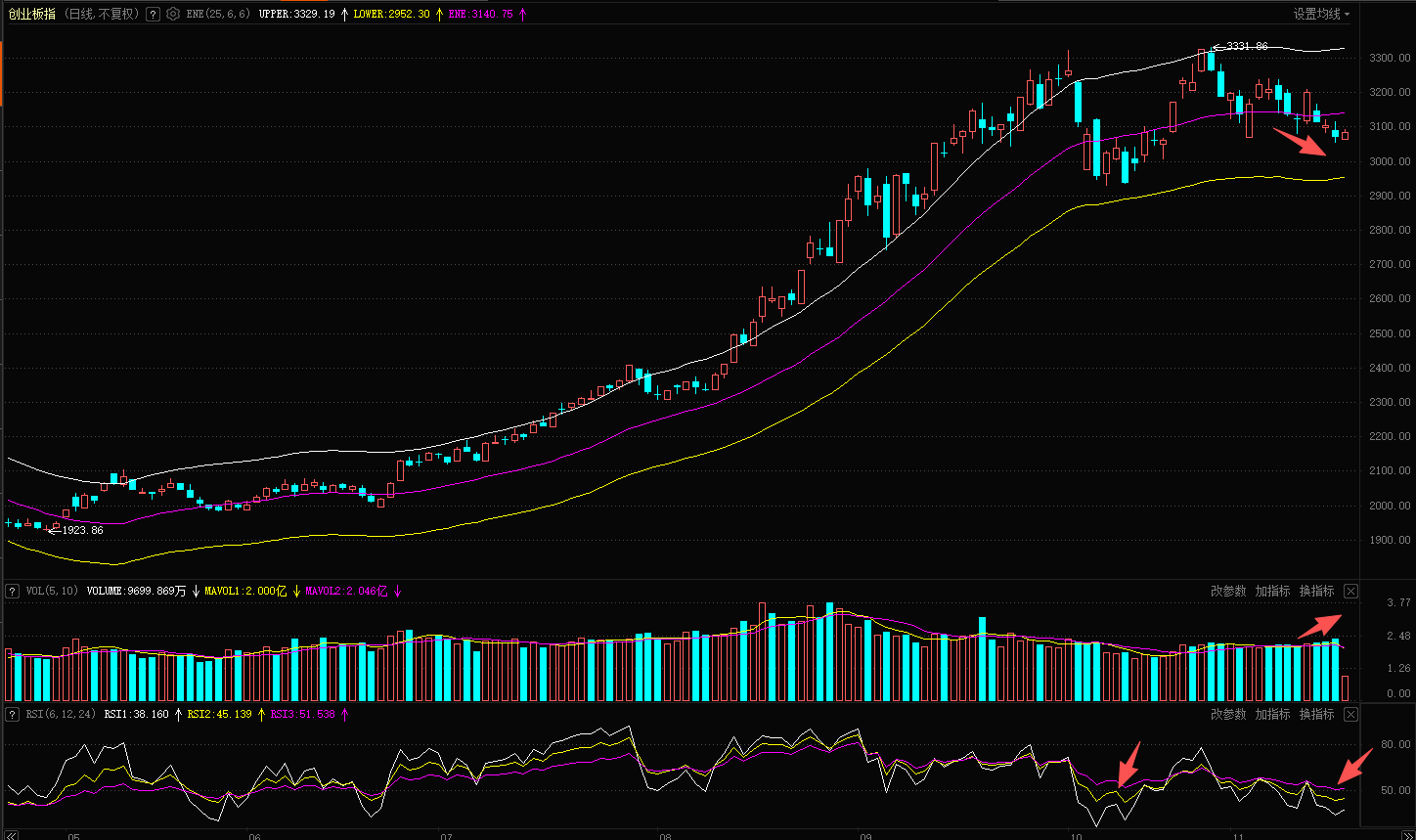This screenshot has height=840, width=1416.
Task: Click 换指标 in the VOL panel
Action: pyautogui.click(x=1316, y=591)
